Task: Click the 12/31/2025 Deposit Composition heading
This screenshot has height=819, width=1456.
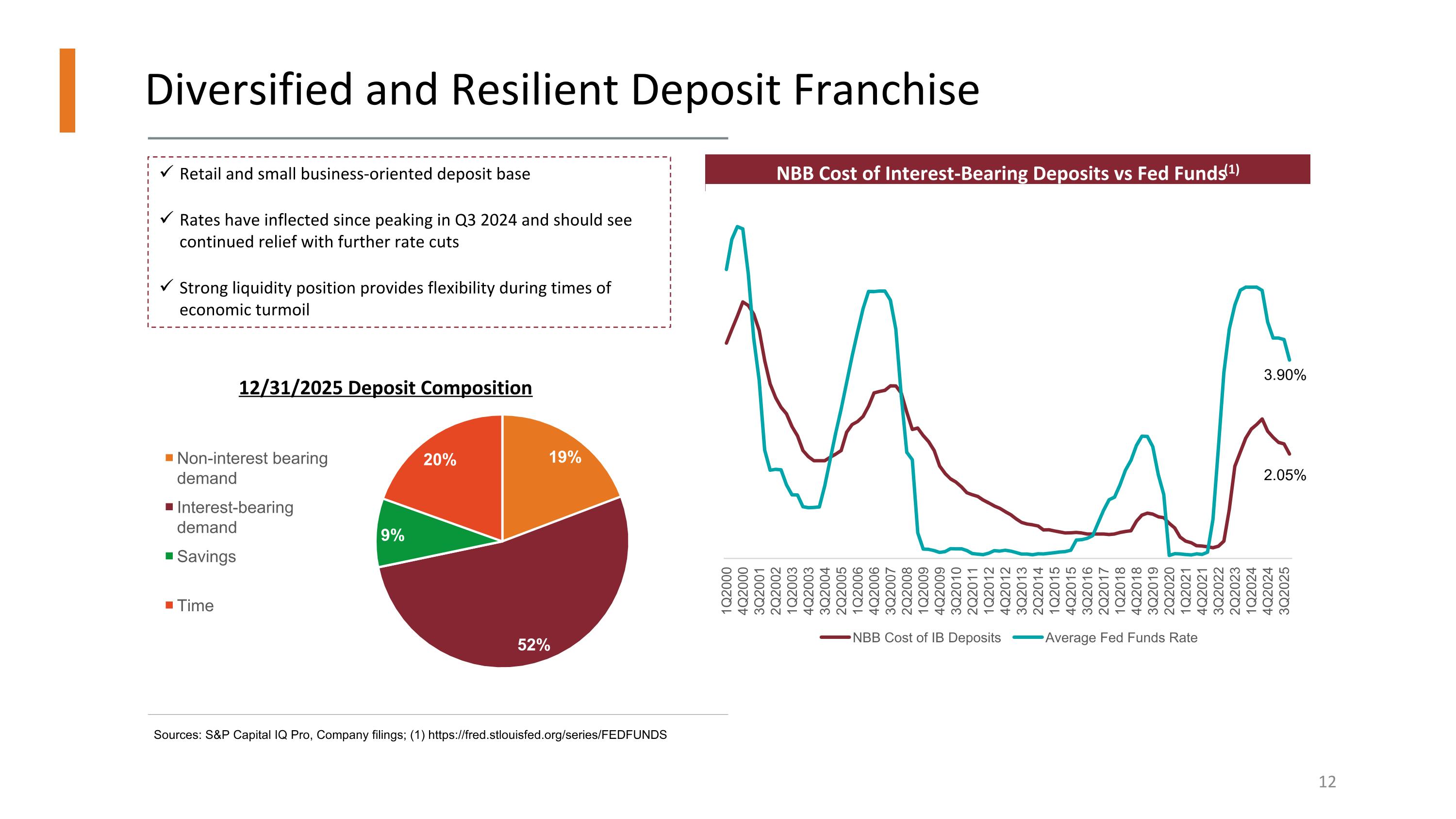Action: tap(385, 388)
